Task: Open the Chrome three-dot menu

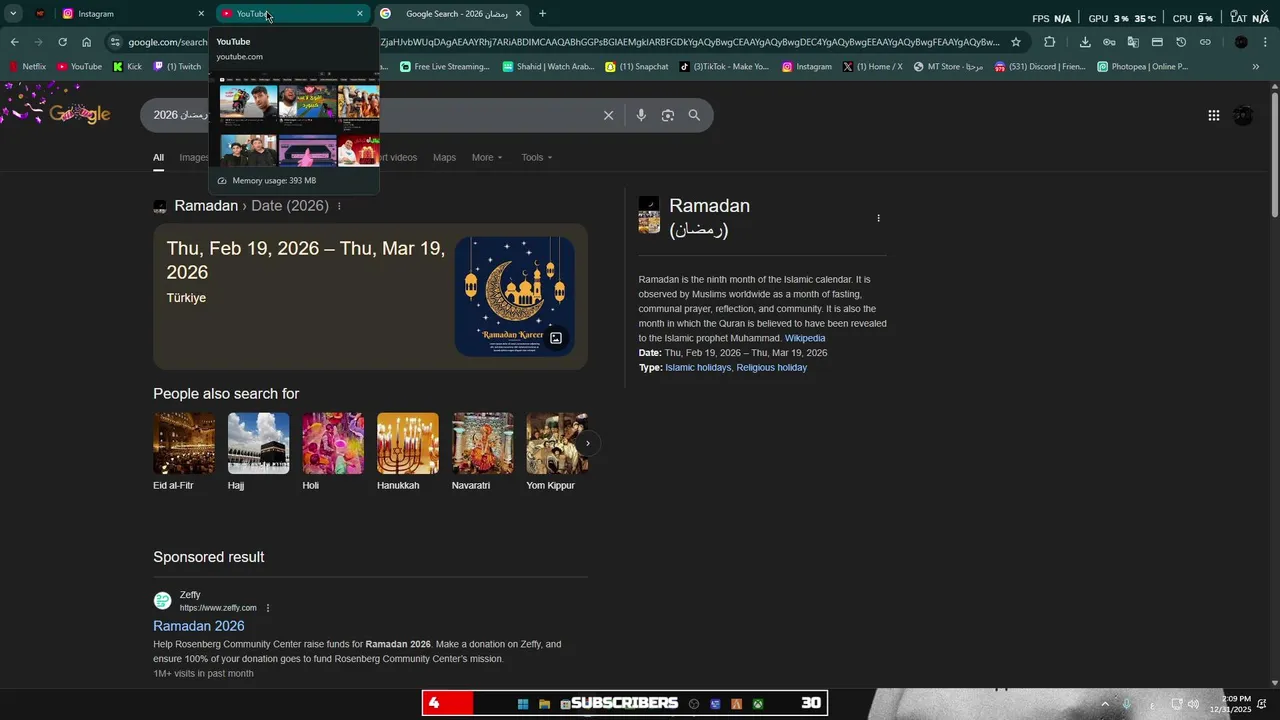Action: (1265, 42)
